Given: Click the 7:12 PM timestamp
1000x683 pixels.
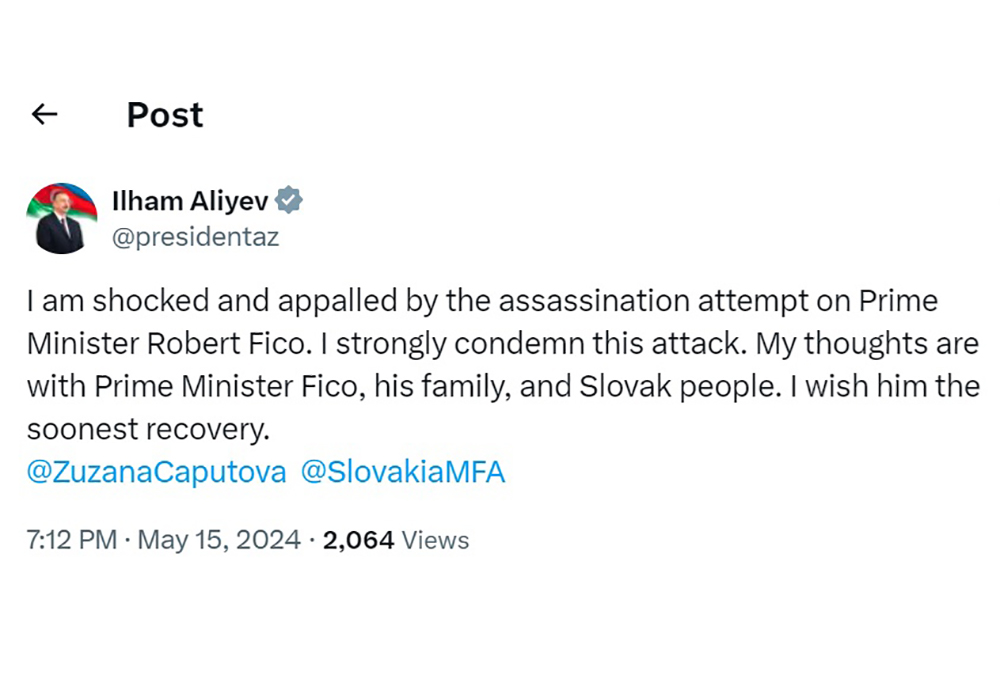Looking at the screenshot, I should 72,540.
